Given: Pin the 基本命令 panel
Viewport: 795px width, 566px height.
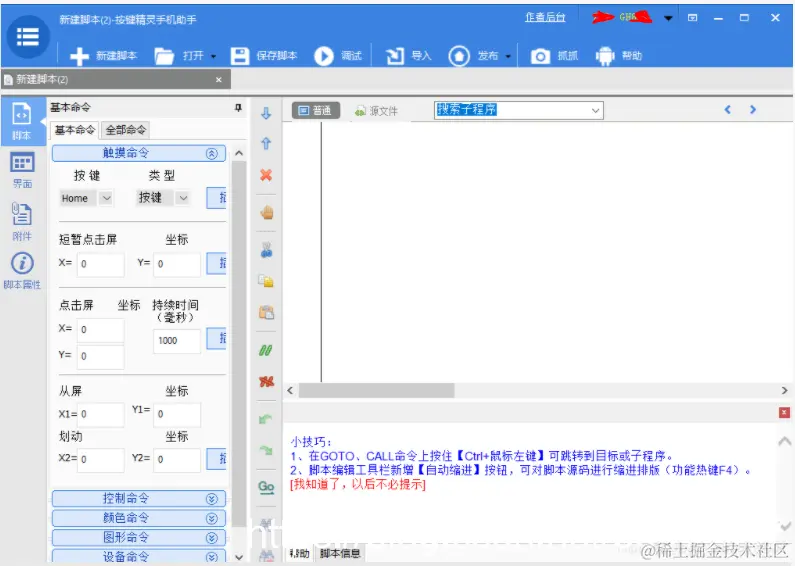Looking at the screenshot, I should [238, 108].
